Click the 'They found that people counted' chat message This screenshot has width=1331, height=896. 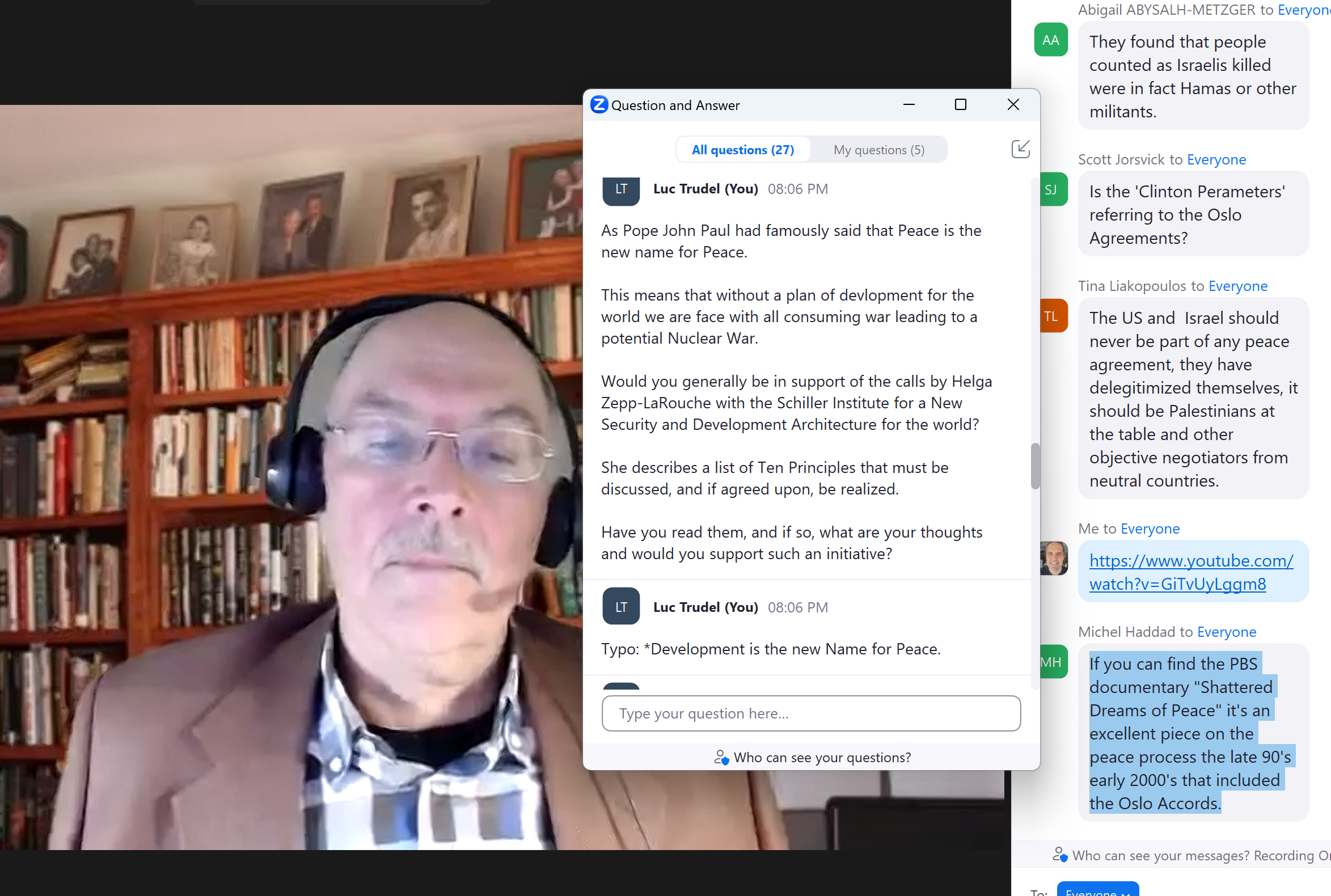[1193, 76]
